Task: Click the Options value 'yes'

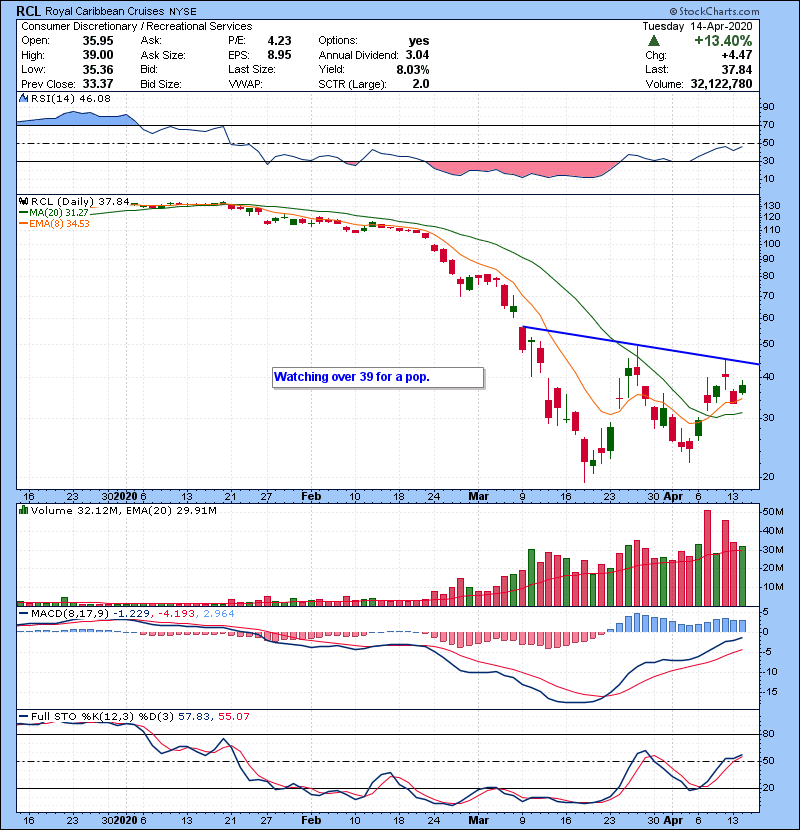Action: 419,41
